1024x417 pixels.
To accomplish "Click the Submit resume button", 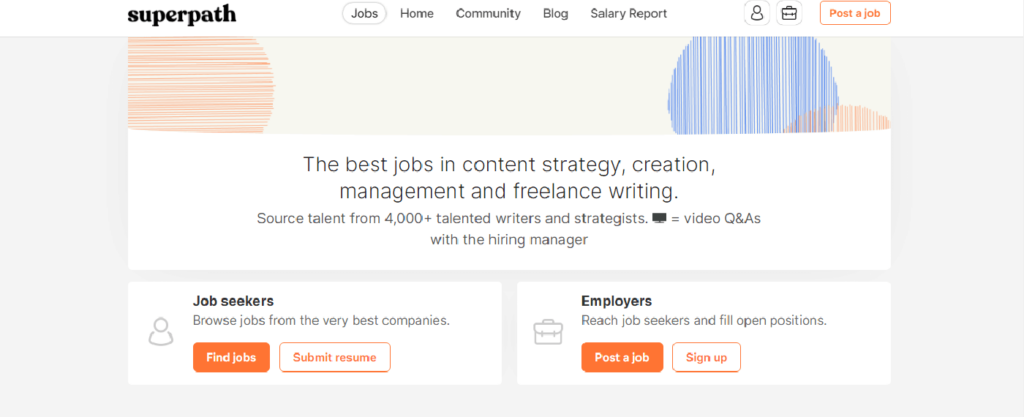I will tap(334, 357).
